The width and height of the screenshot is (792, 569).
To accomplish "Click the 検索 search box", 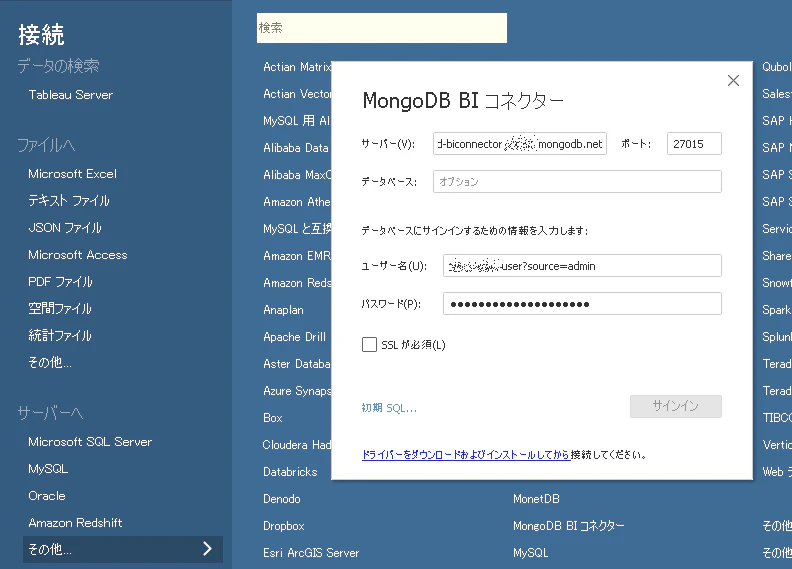I will [382, 28].
